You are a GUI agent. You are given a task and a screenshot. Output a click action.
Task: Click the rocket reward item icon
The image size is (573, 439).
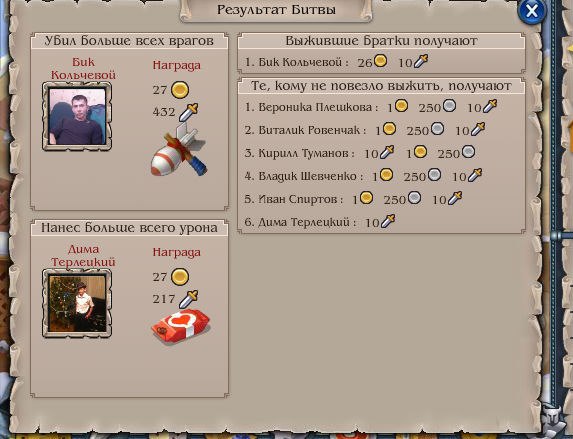click(x=179, y=150)
